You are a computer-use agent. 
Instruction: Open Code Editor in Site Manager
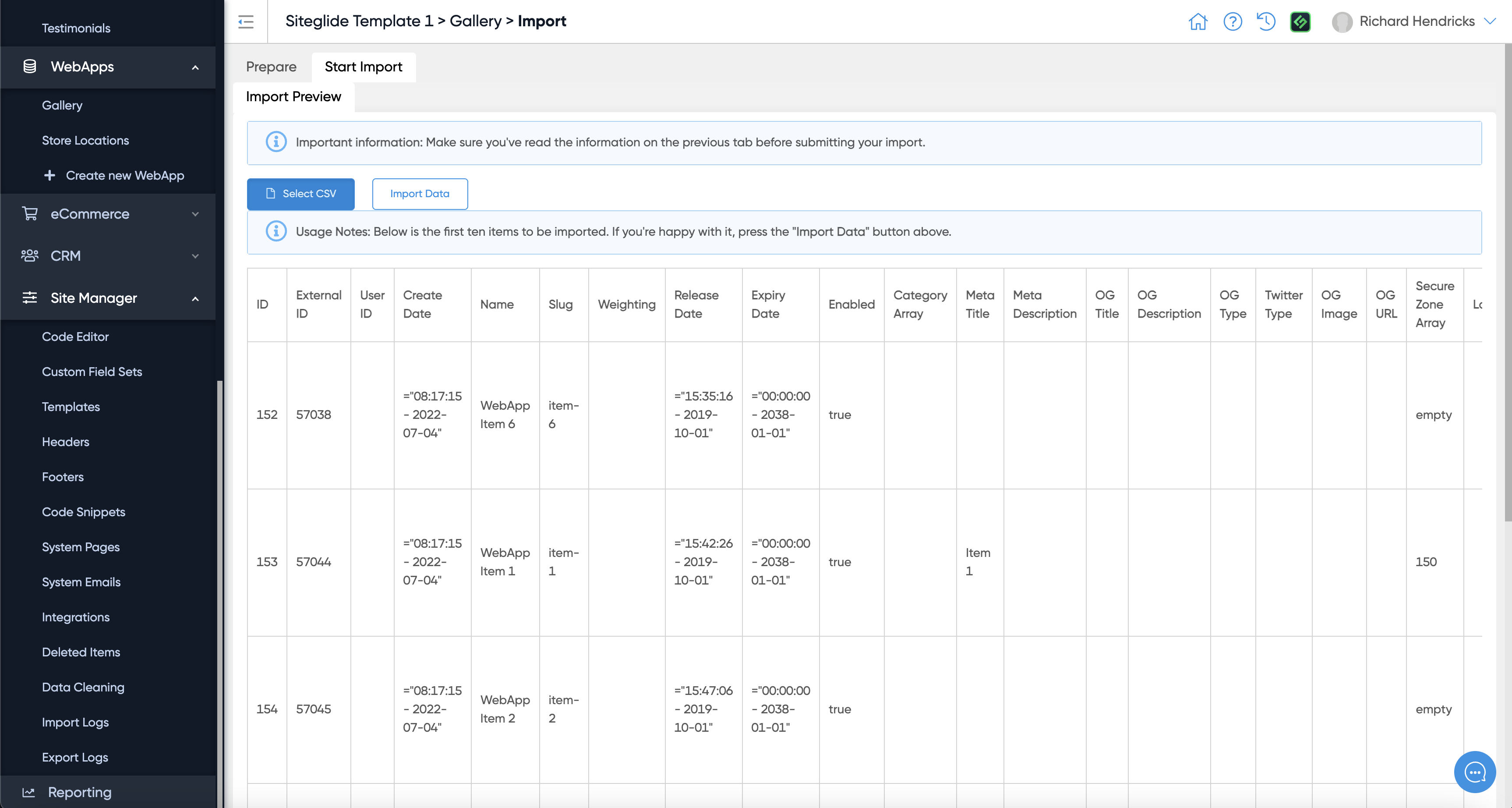click(x=75, y=337)
